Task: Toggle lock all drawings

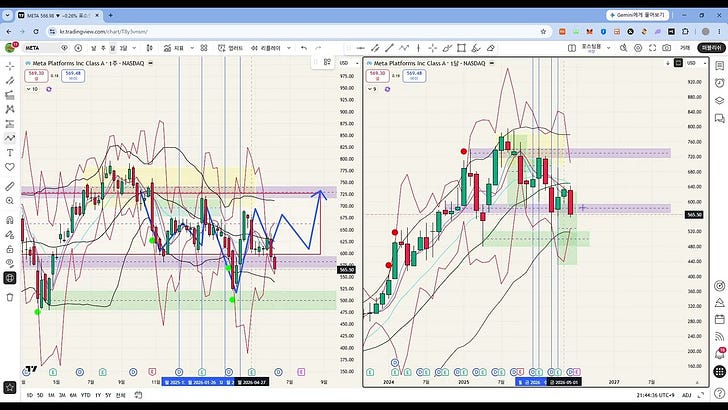Action: [x=10, y=249]
